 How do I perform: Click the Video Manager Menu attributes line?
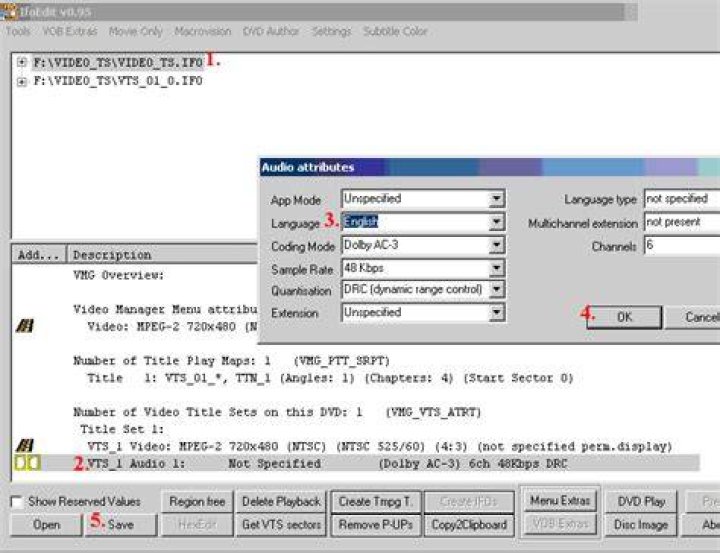pos(165,310)
